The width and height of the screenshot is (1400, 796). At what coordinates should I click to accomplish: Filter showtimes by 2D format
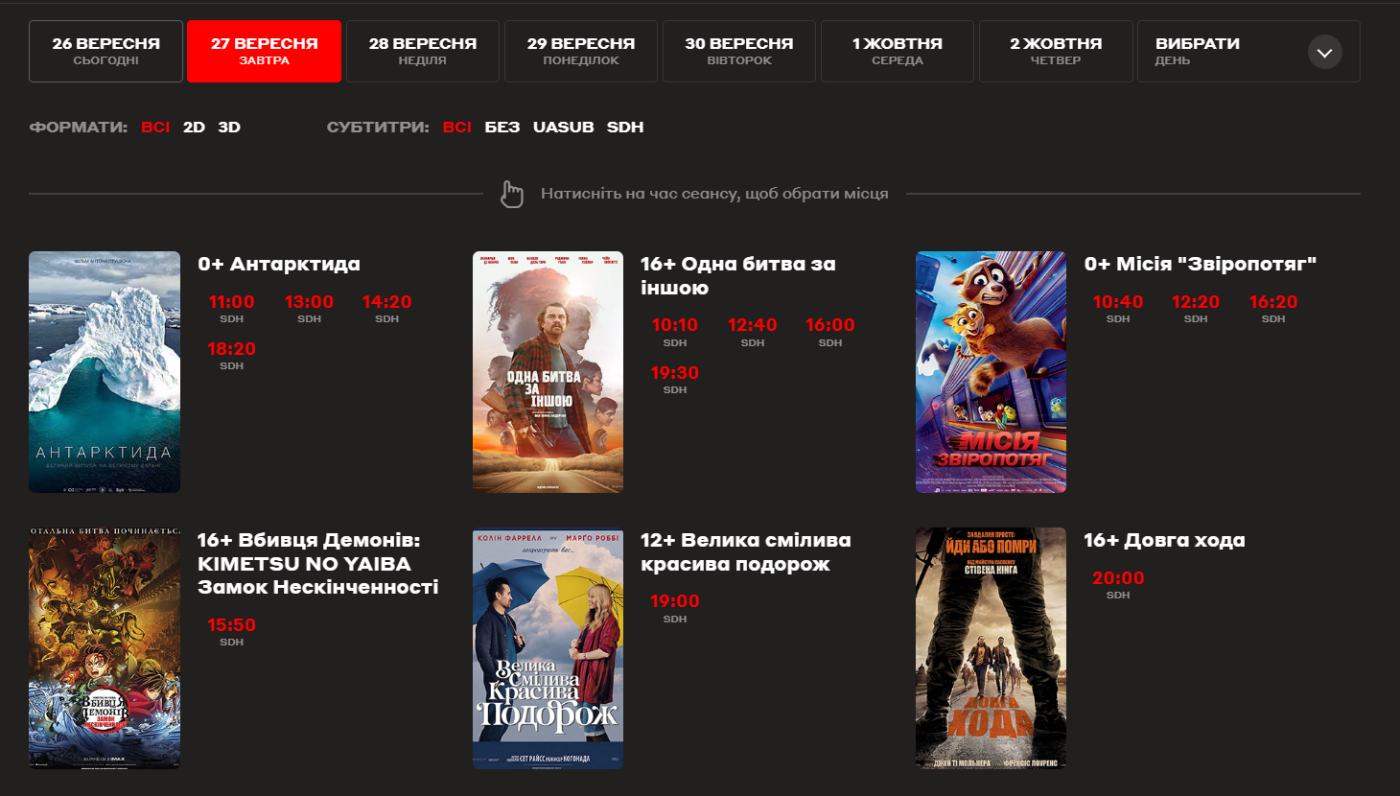[x=194, y=127]
